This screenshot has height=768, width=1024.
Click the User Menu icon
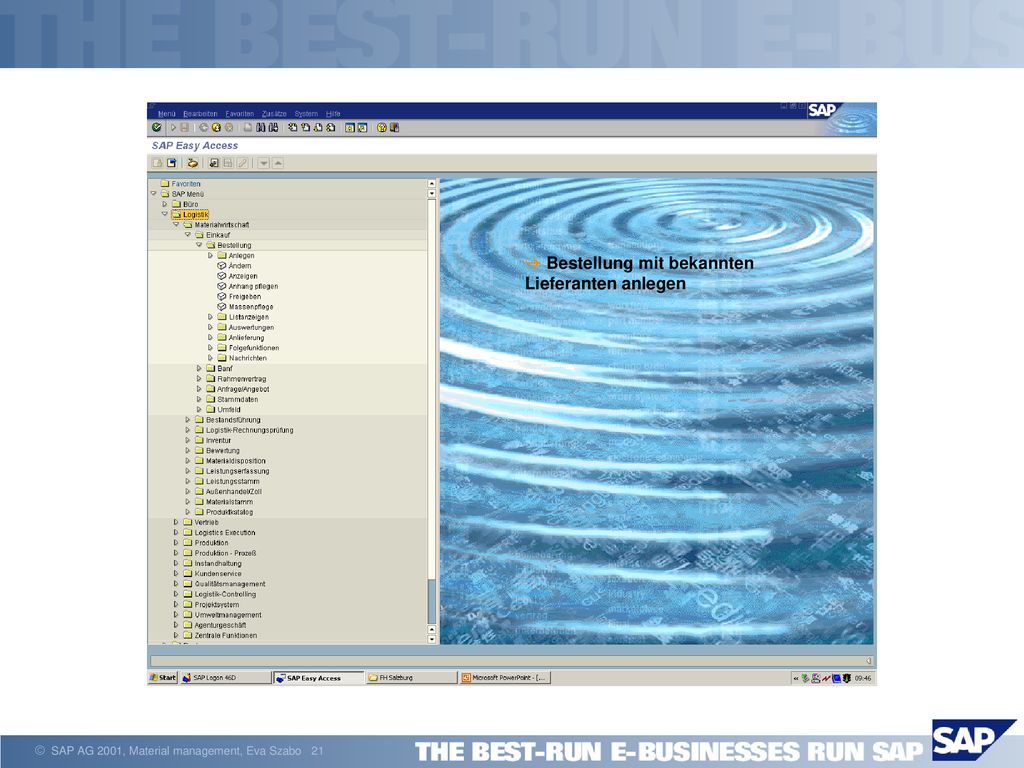157,163
